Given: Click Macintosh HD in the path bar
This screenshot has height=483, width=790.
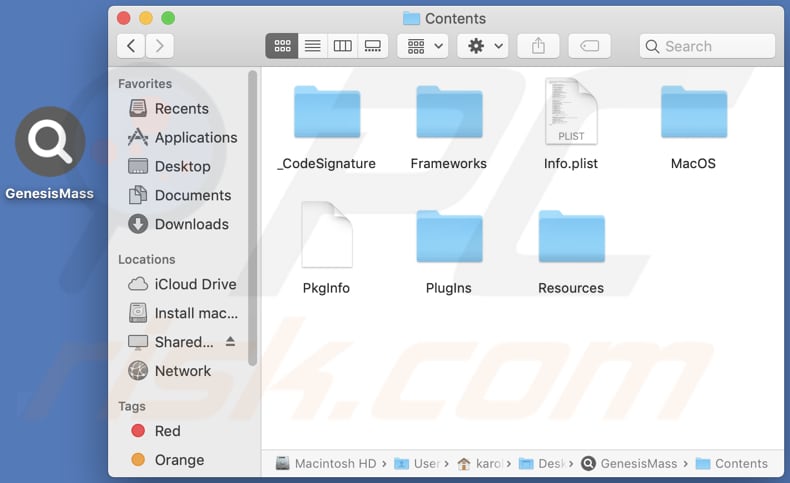Looking at the screenshot, I should point(326,463).
